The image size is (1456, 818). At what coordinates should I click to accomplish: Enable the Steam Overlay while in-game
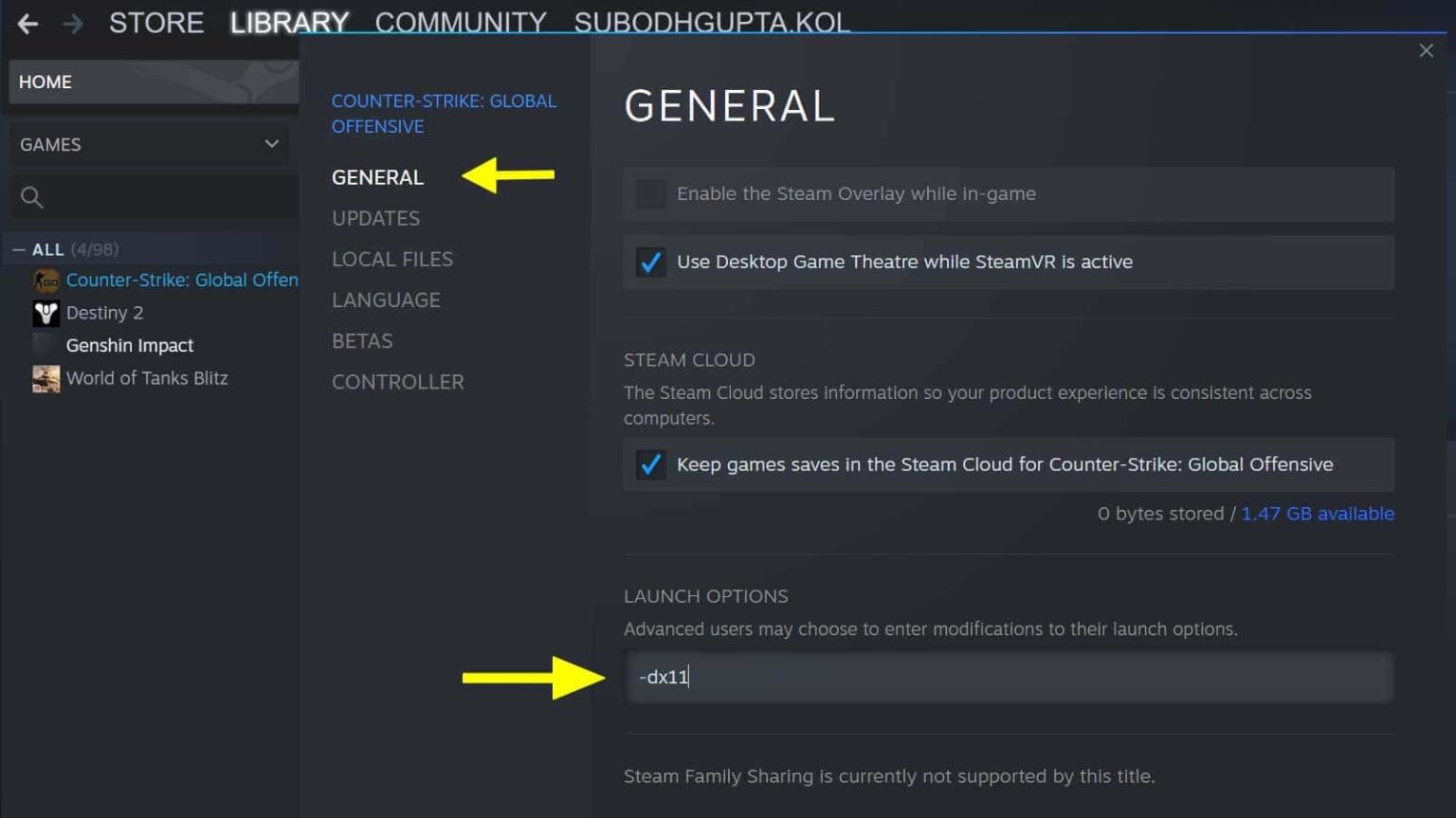click(650, 194)
